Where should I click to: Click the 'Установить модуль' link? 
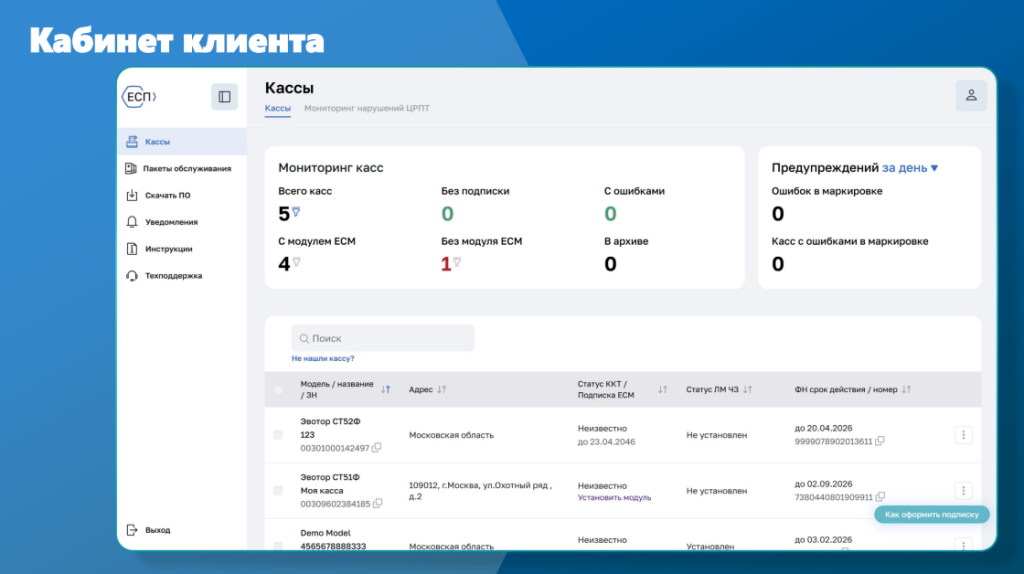(614, 497)
